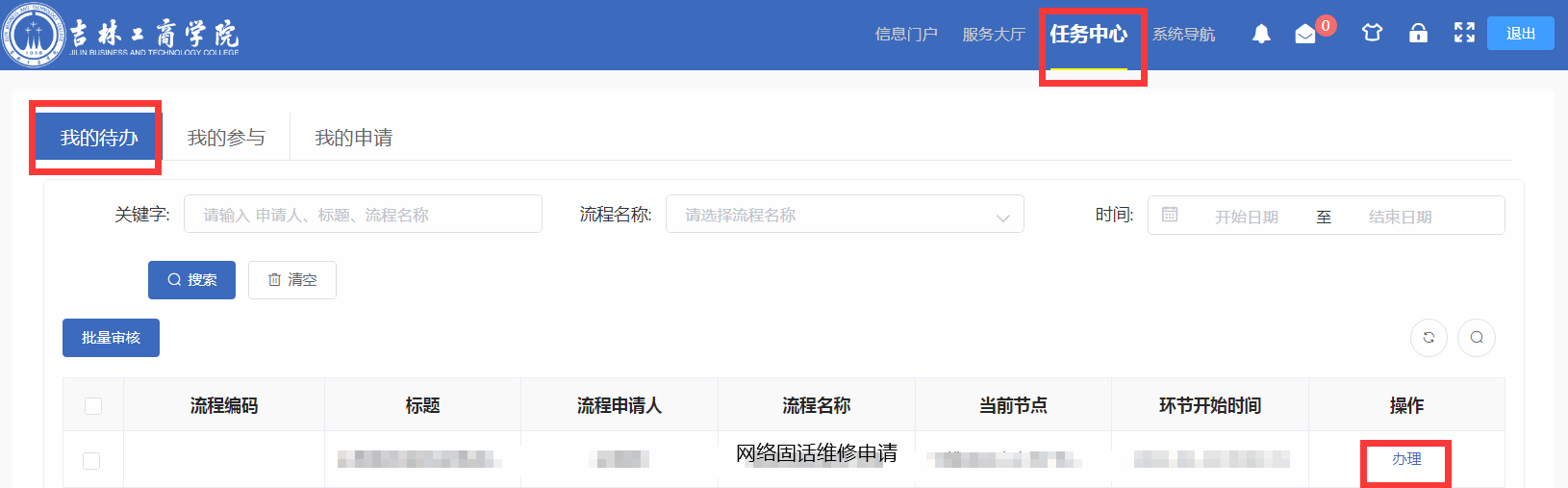The image size is (1568, 488).
Task: Switch to the 我的申请 tab
Action: click(354, 138)
